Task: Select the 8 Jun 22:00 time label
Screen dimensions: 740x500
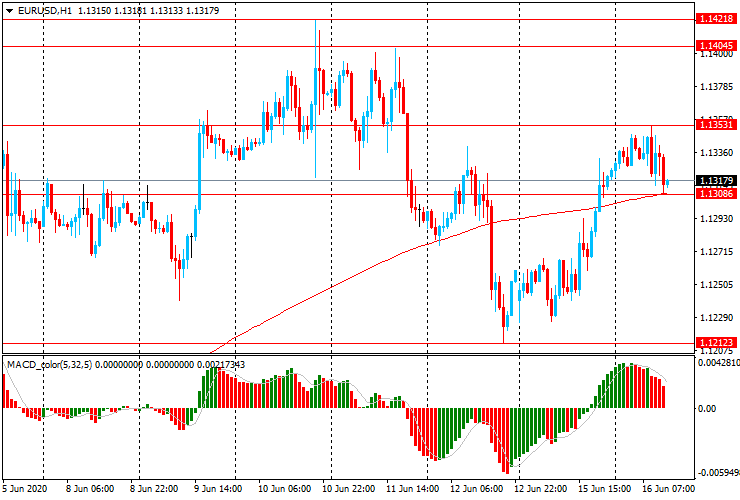Action: (x=154, y=488)
